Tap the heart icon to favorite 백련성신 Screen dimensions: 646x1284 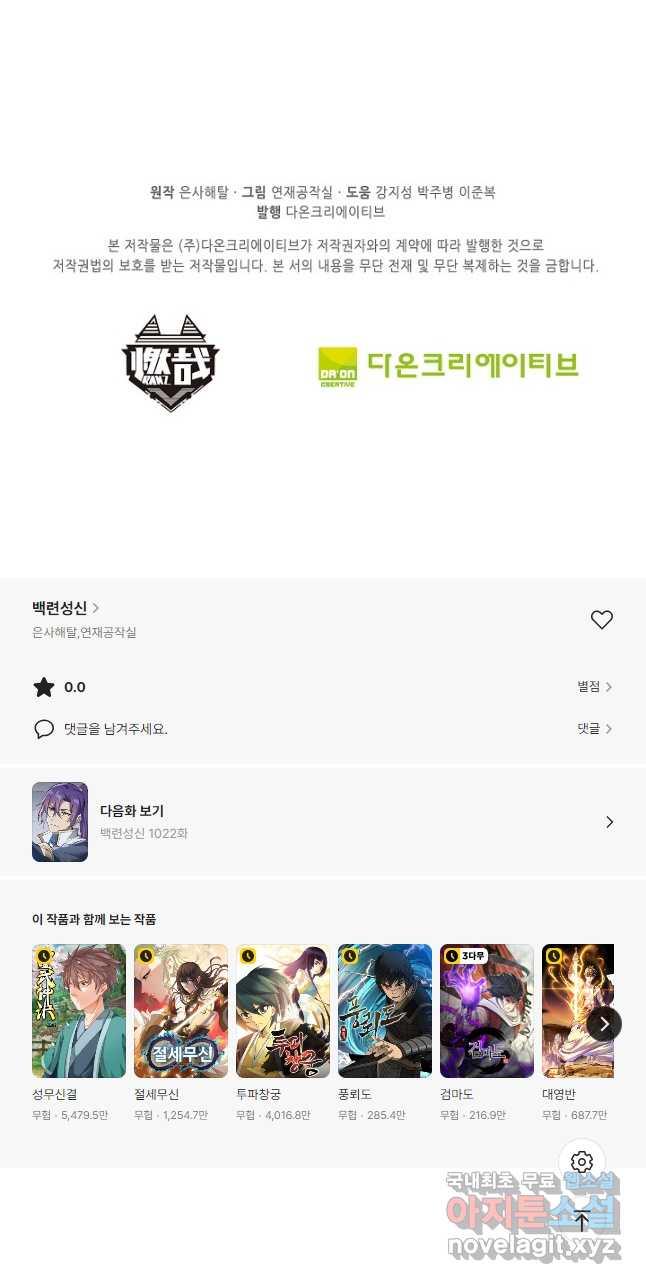(x=601, y=620)
